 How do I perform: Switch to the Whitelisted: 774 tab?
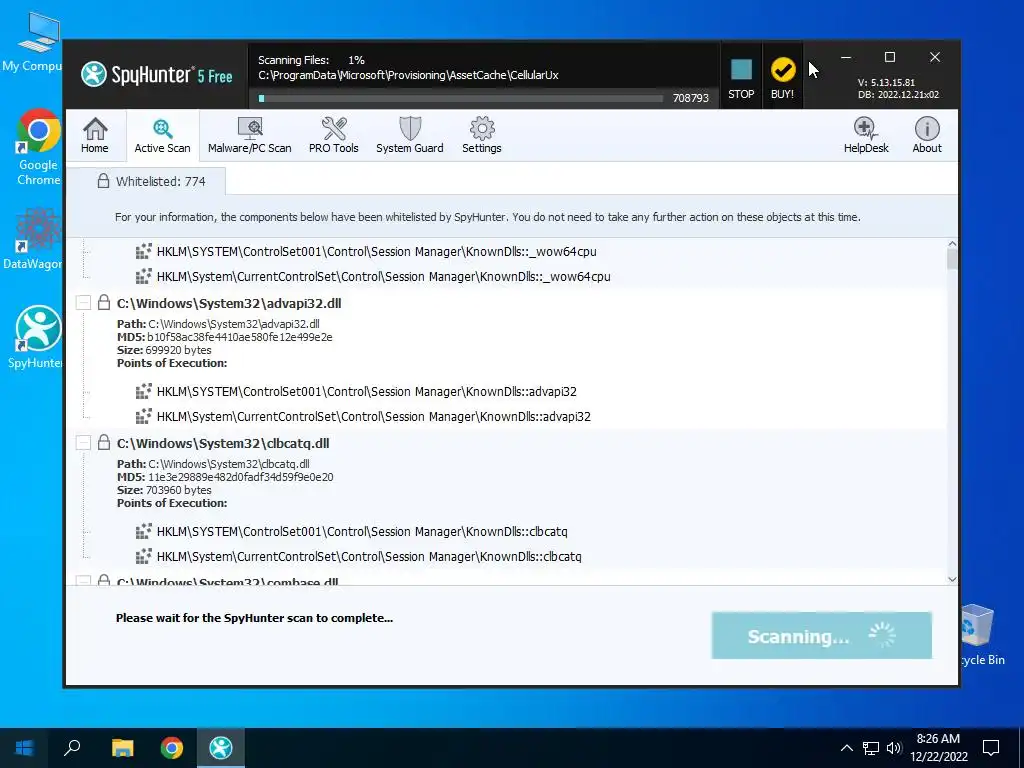(151, 182)
